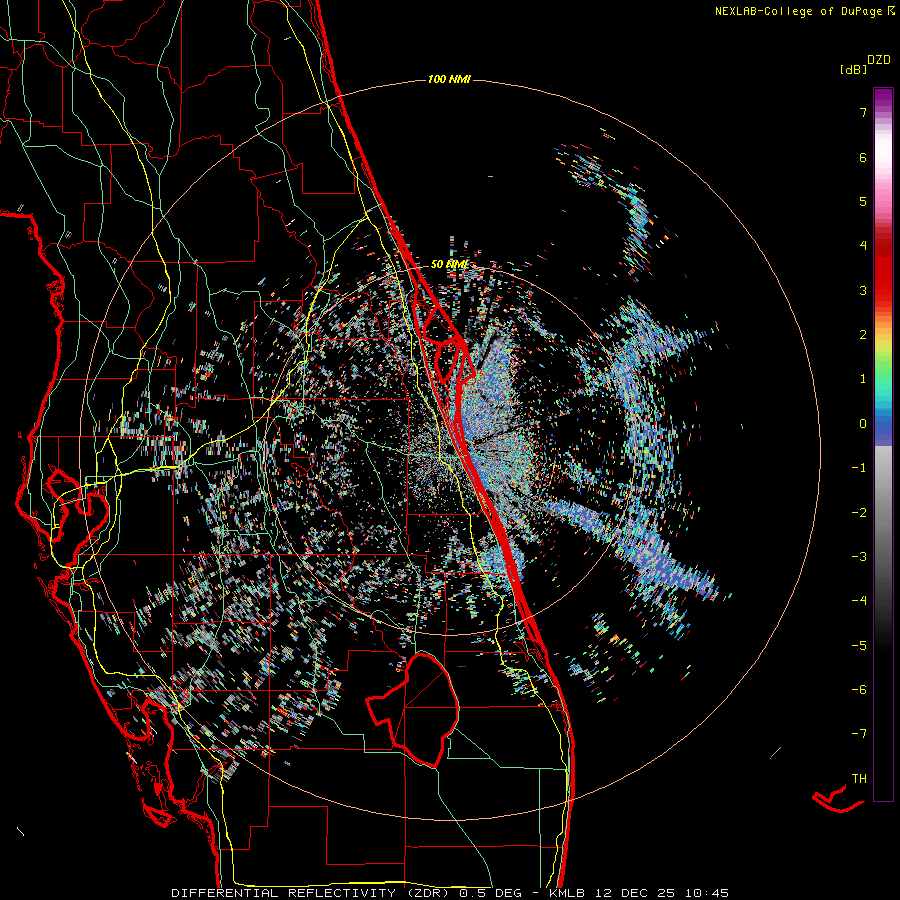Click the 4 value on color scale
The image size is (900, 900).
point(863,246)
